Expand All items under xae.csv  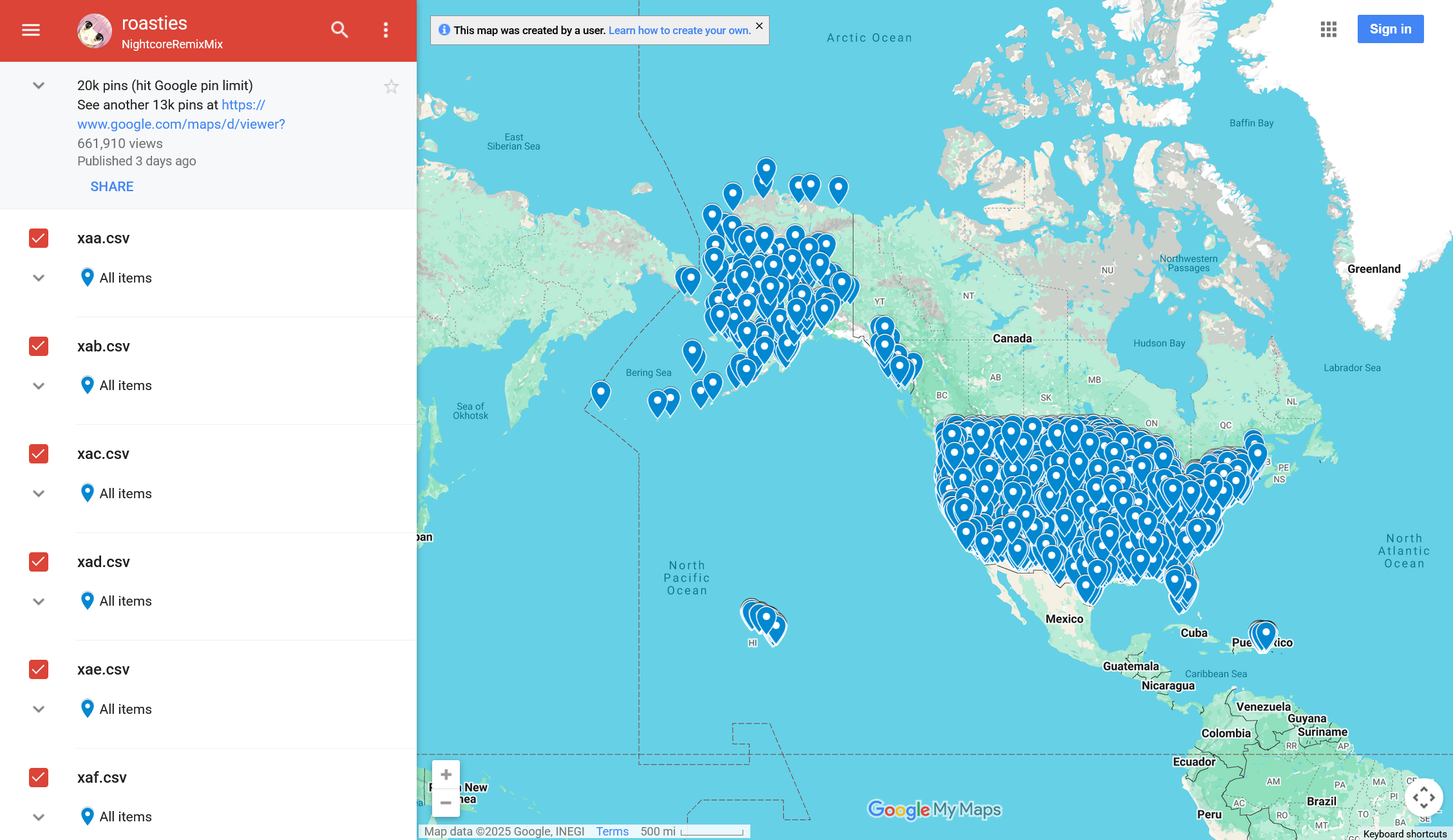[39, 709]
